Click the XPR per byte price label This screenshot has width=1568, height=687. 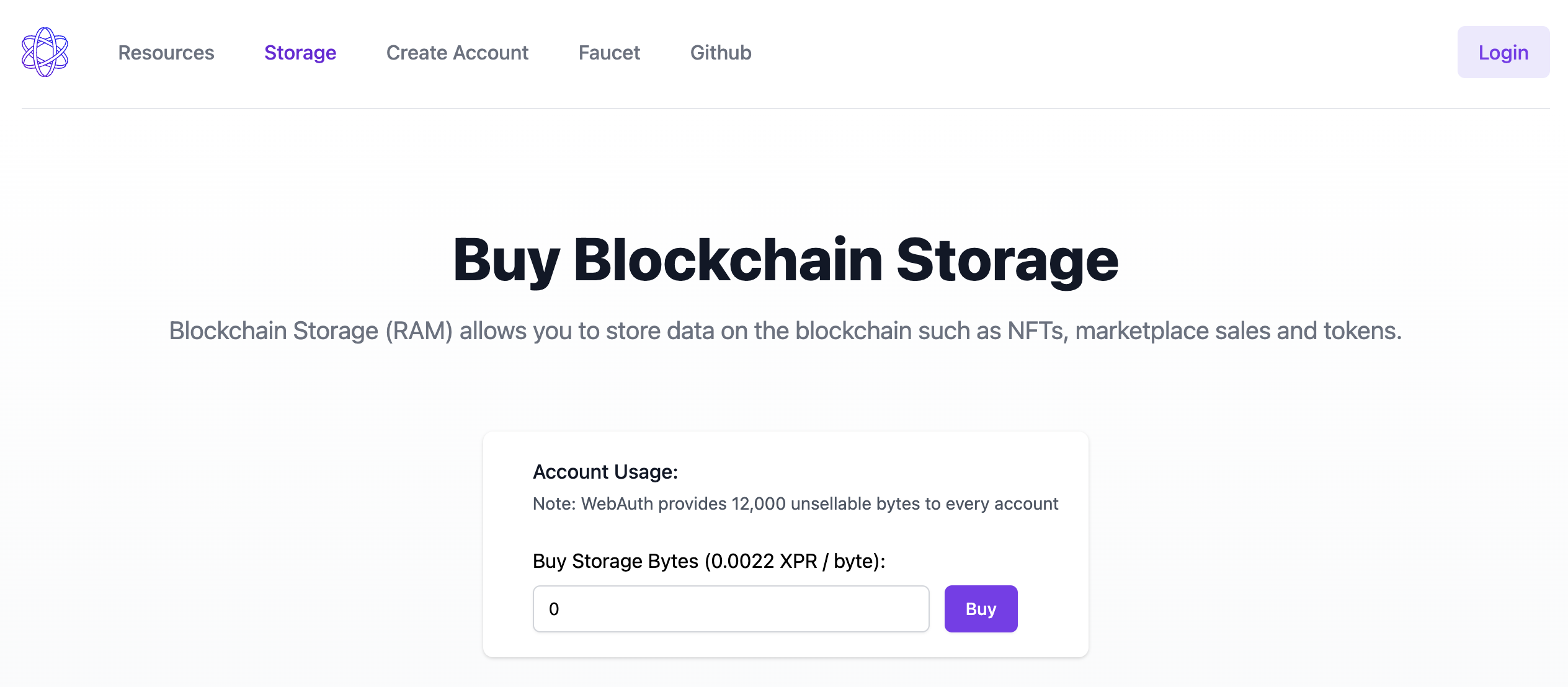[x=708, y=561]
